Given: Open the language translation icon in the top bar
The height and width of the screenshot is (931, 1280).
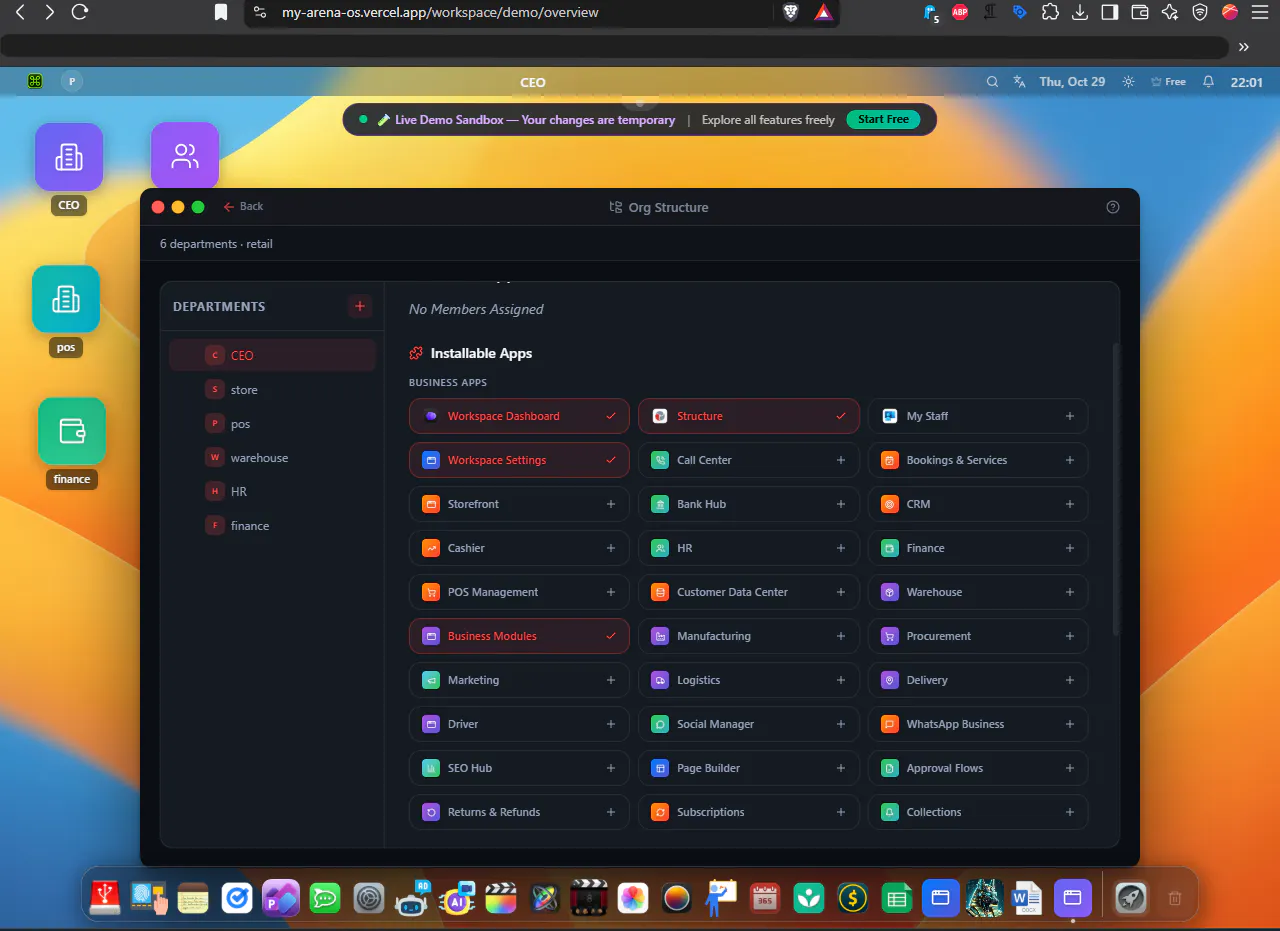Looking at the screenshot, I should click(x=1019, y=82).
